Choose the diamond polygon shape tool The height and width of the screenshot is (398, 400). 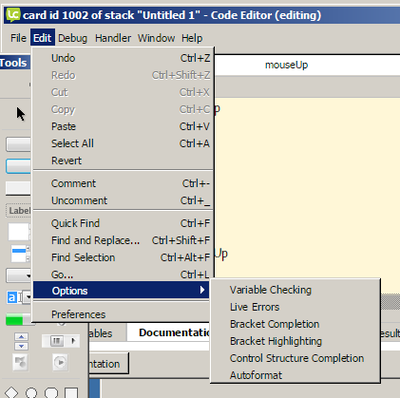point(11,393)
